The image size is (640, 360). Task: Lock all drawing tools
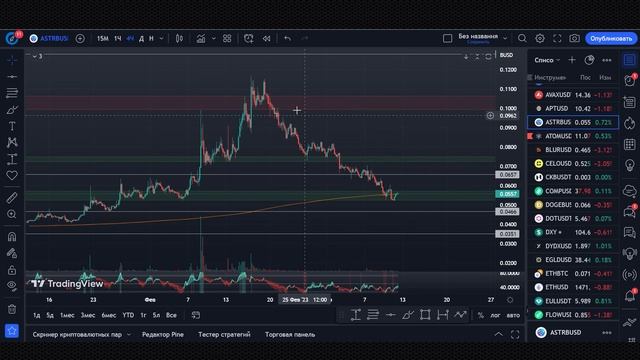click(x=12, y=270)
